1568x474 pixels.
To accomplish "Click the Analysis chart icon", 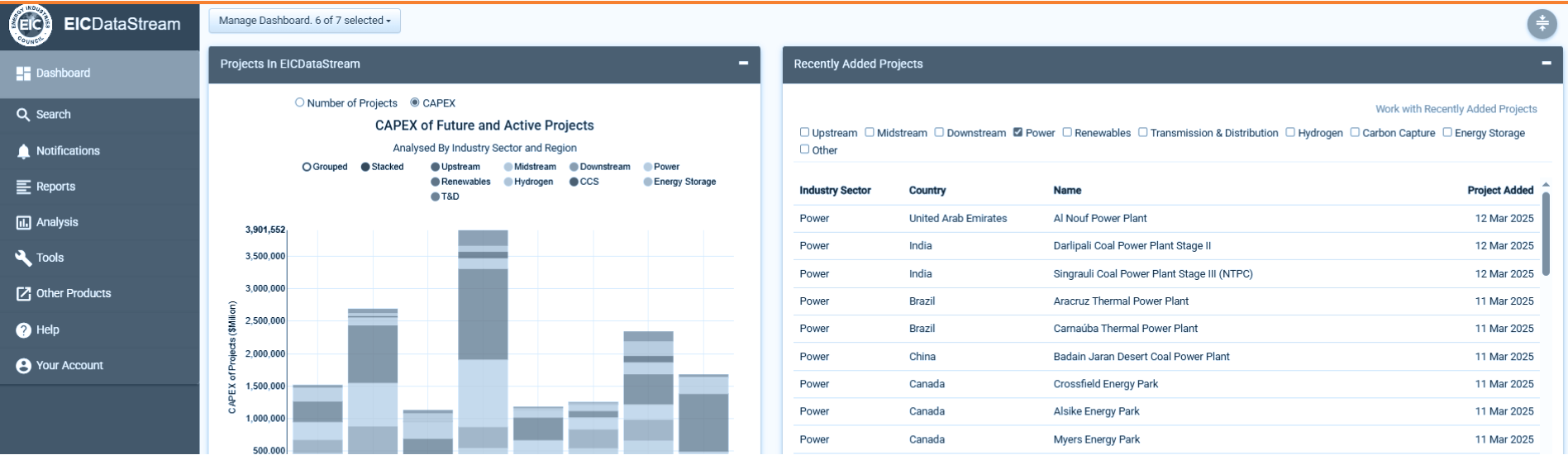I will point(23,222).
